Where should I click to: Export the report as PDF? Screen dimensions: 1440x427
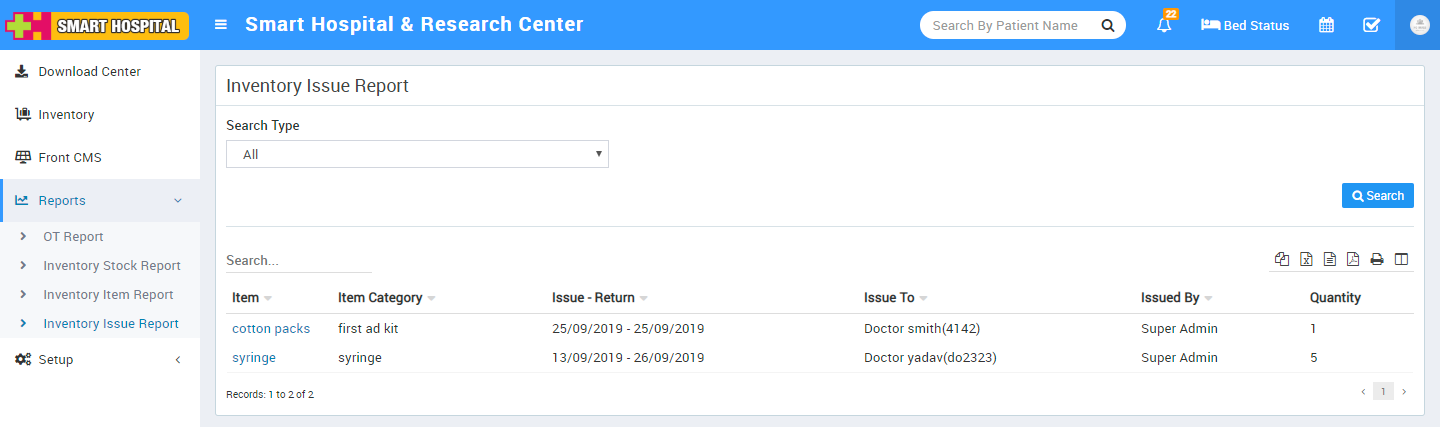tap(1353, 260)
